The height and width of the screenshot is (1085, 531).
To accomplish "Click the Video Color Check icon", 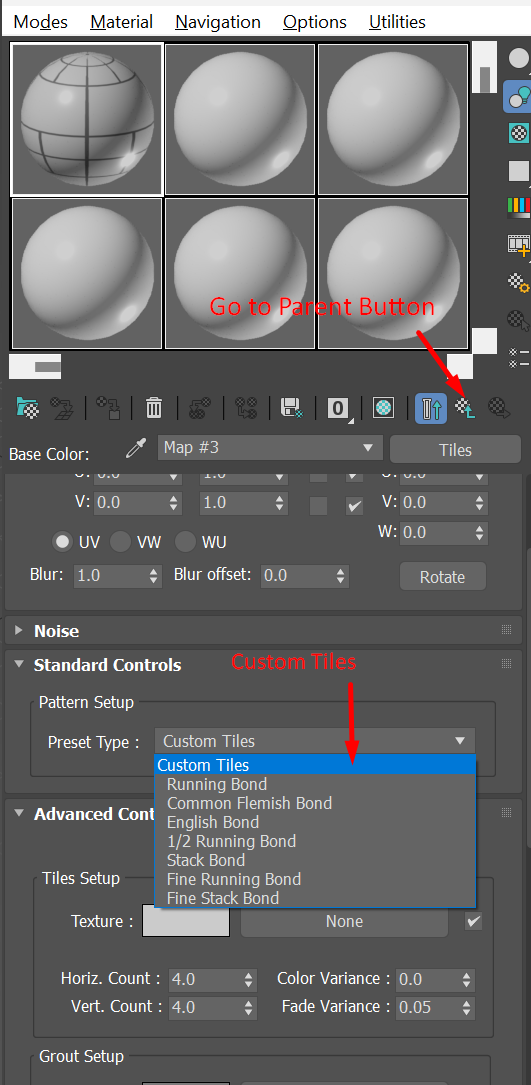I will coord(519,206).
